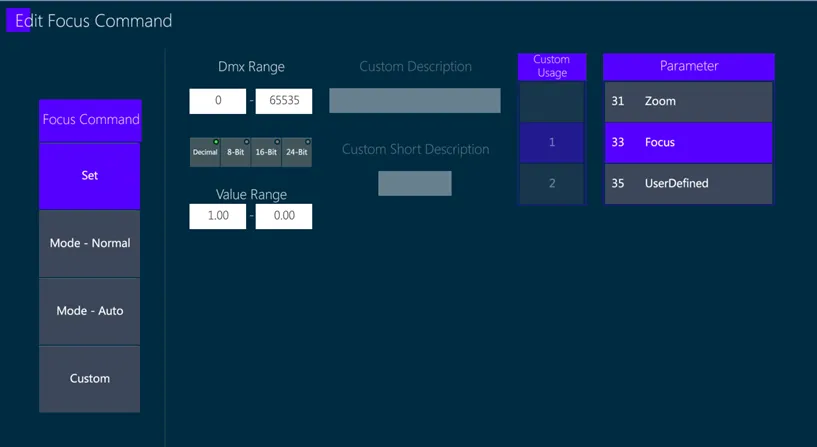This screenshot has width=817, height=447.
Task: Choose the 24-Bit format option
Action: coord(297,152)
